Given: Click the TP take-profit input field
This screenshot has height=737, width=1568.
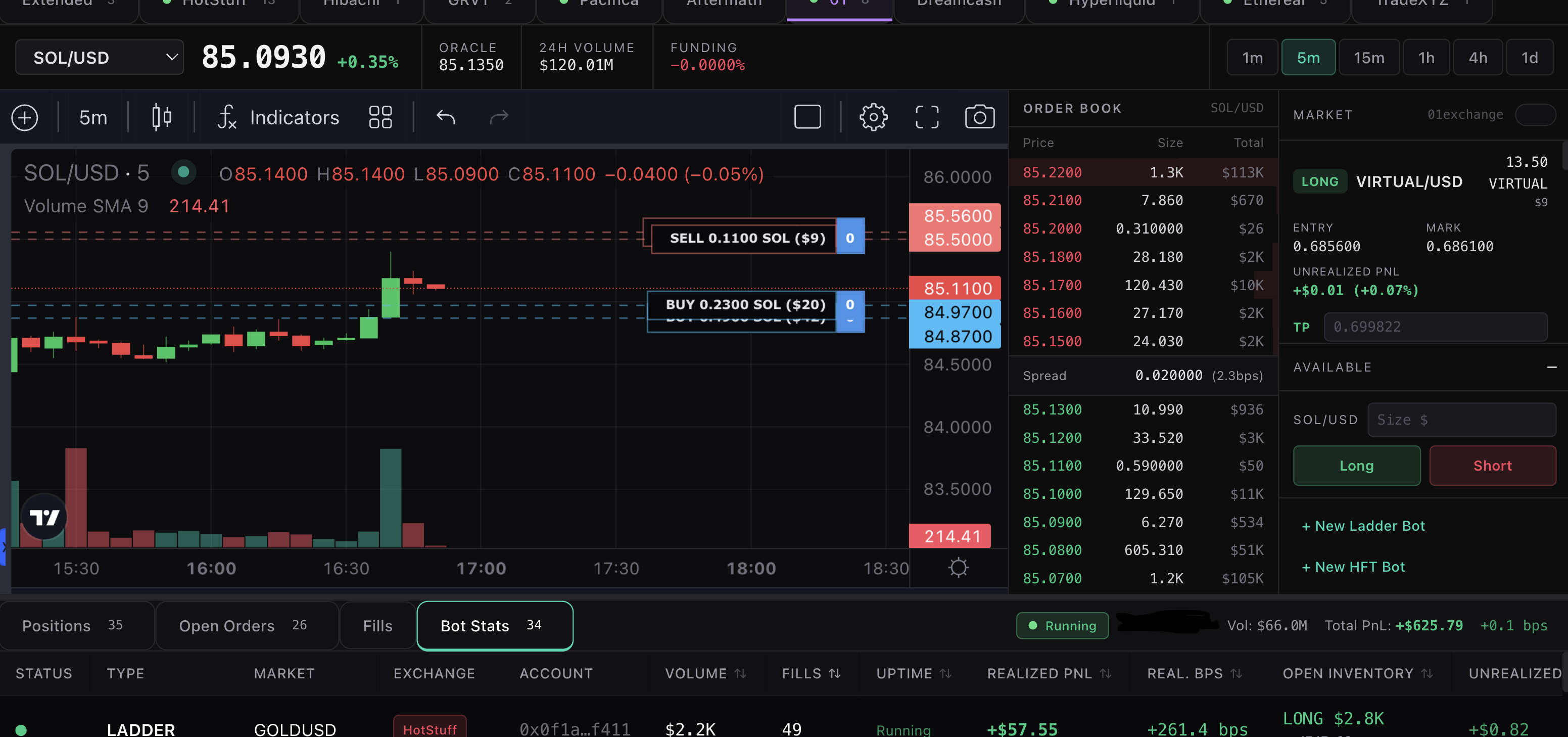Looking at the screenshot, I should (1435, 327).
